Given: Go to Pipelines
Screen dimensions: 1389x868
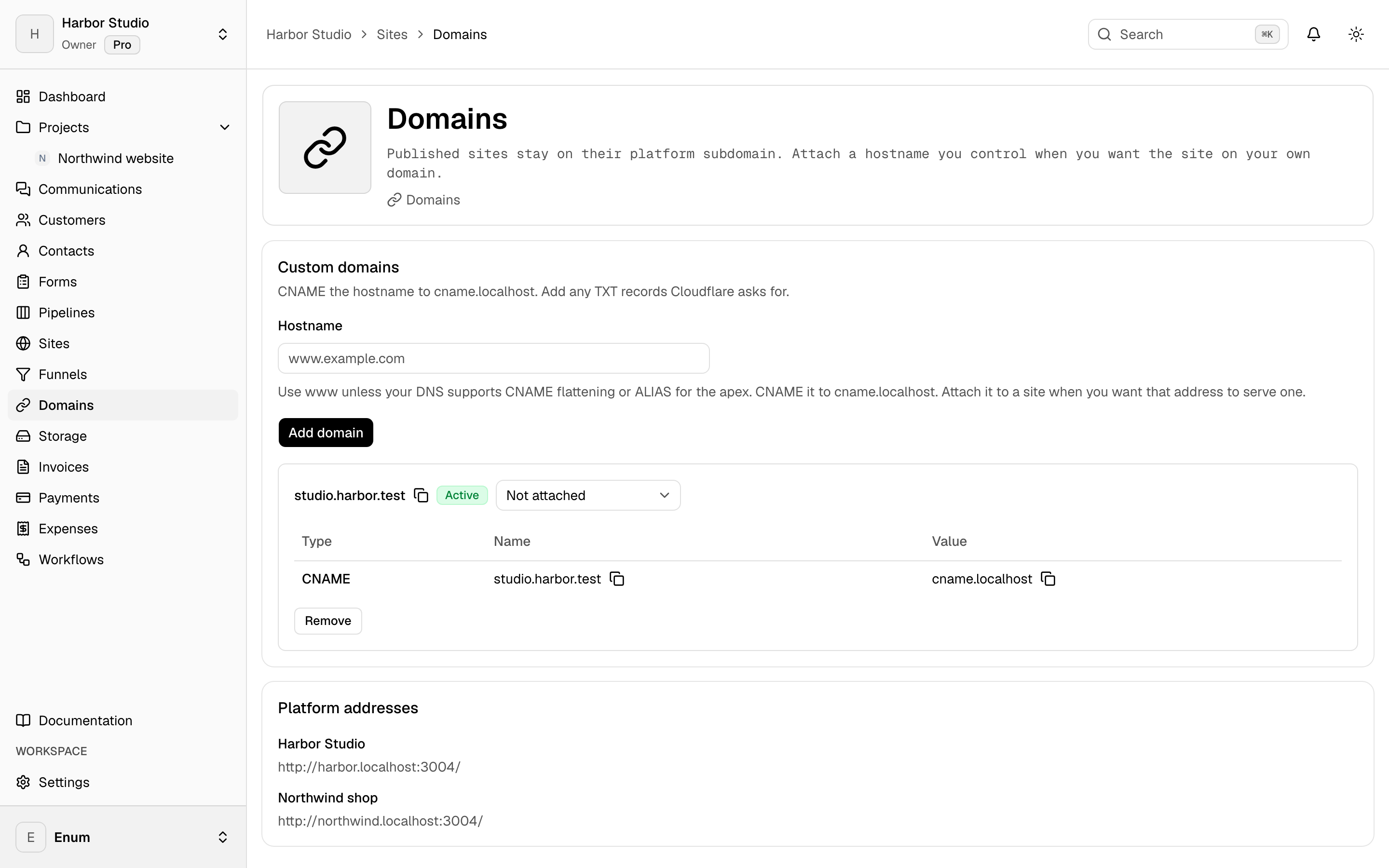Looking at the screenshot, I should click(123, 312).
